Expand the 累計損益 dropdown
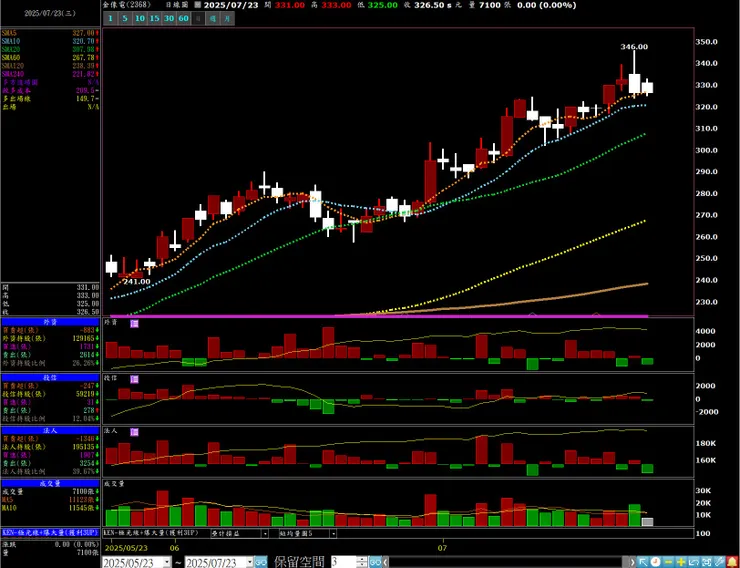Viewport: 740px width, 568px height. point(265,534)
